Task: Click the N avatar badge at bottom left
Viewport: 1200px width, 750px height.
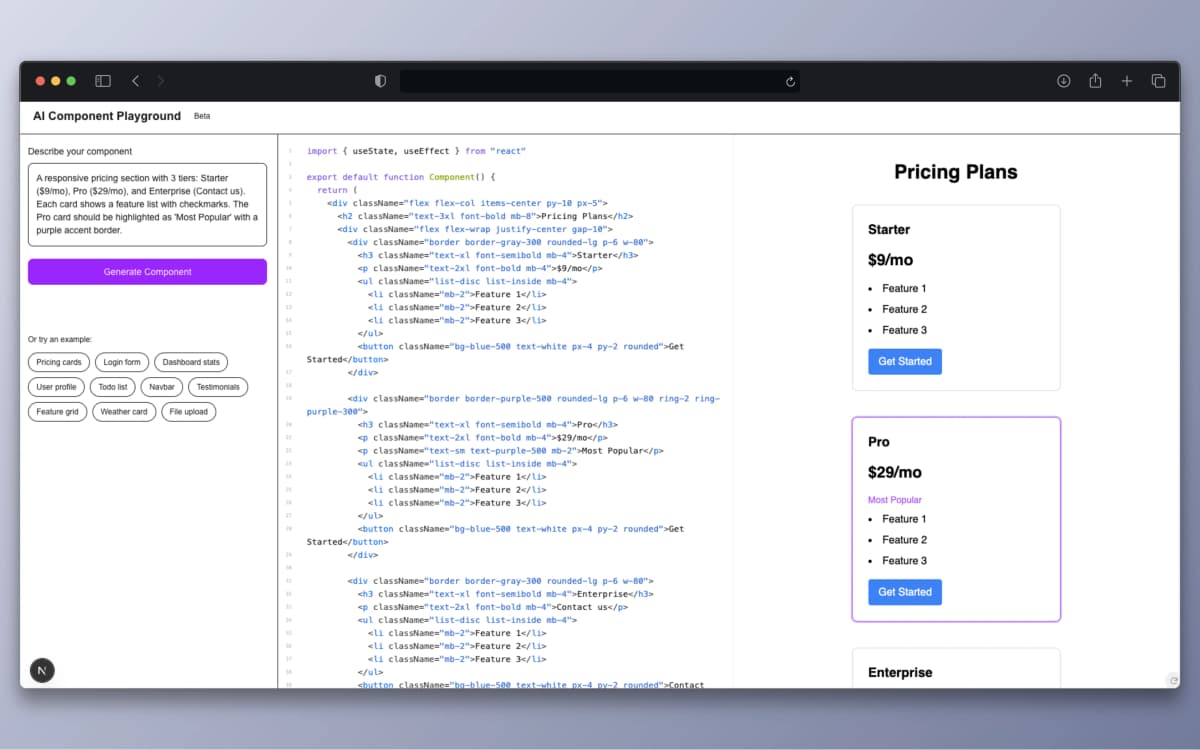Action: pyautogui.click(x=41, y=670)
